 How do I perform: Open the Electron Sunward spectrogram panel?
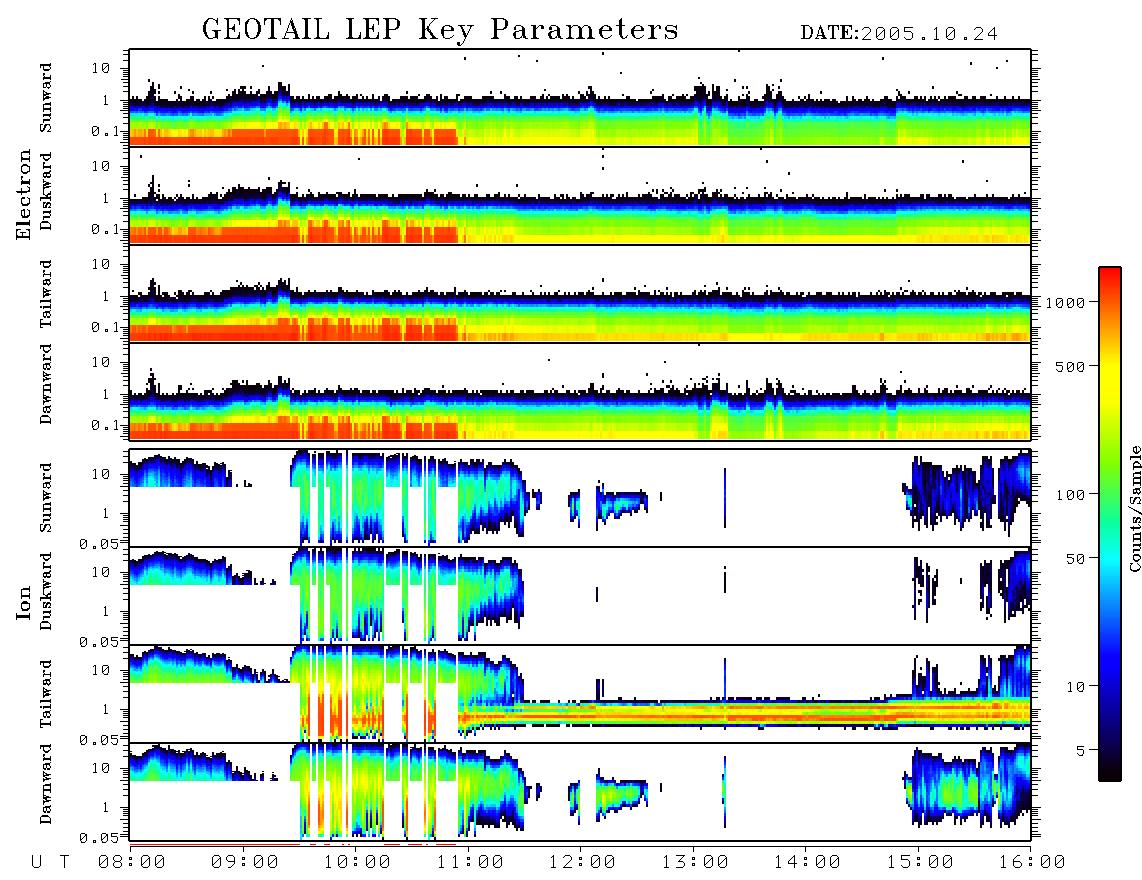click(580, 98)
